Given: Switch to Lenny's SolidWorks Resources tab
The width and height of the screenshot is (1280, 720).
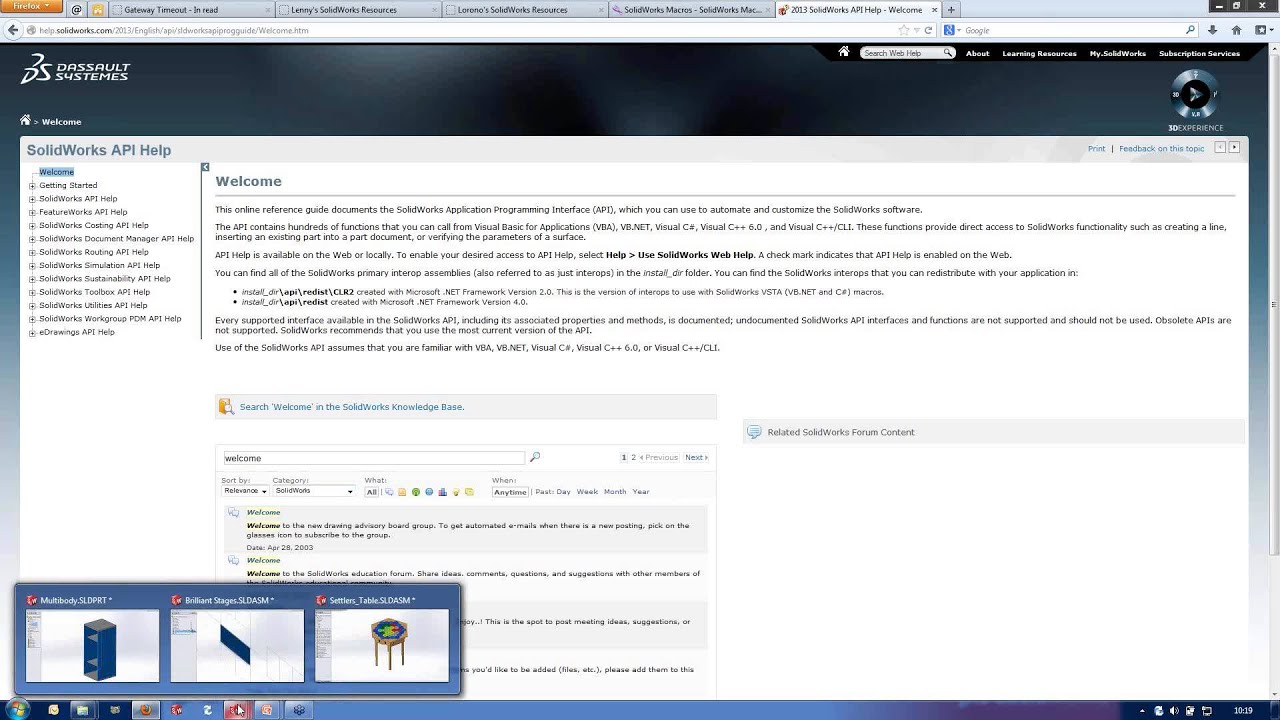Looking at the screenshot, I should click(357, 10).
